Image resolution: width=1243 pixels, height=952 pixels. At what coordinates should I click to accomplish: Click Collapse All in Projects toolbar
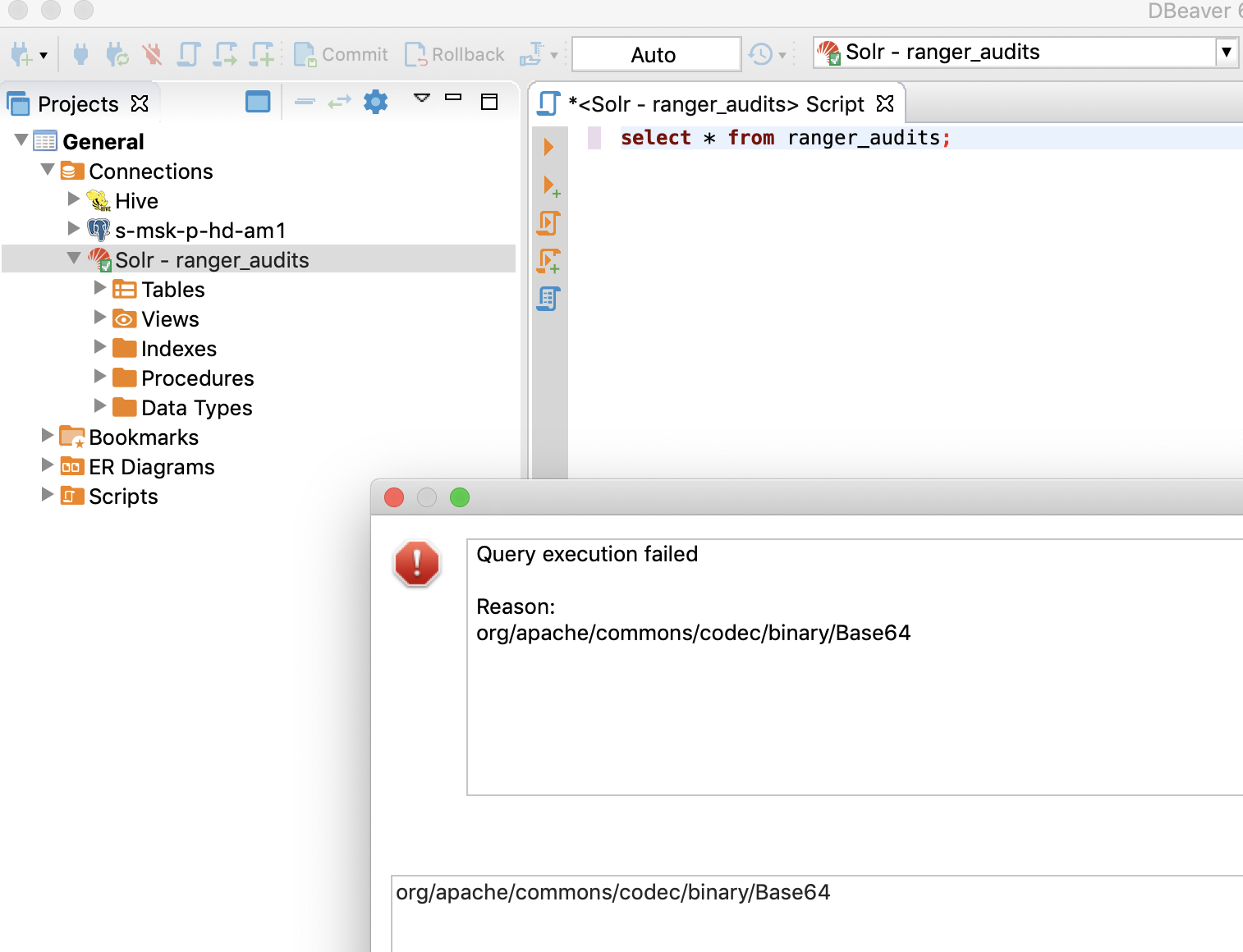tap(305, 102)
